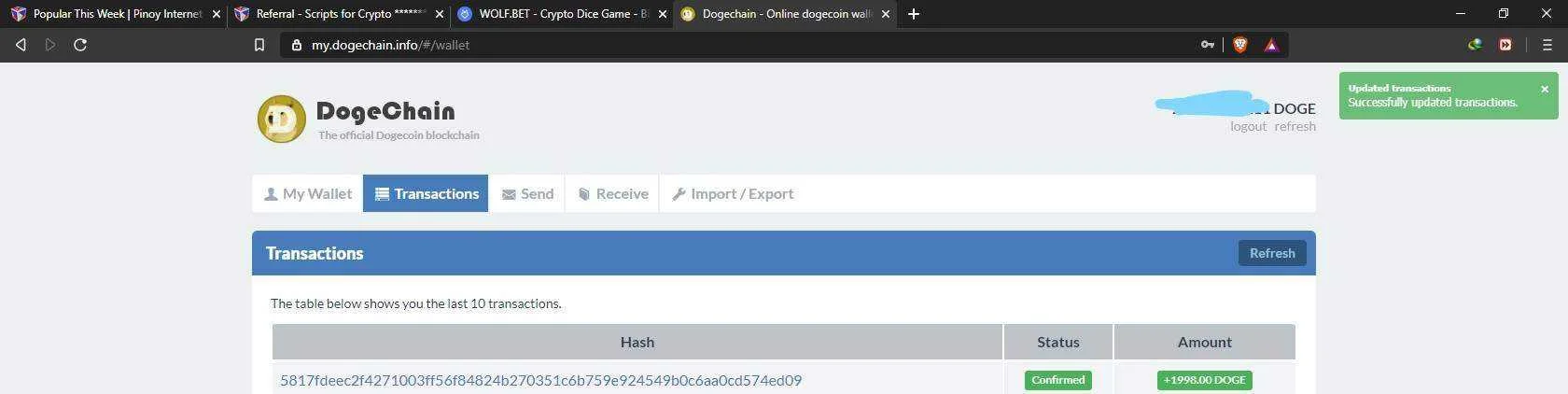Click the +1998.00 DOGE amount badge
This screenshot has width=1568, height=394.
1205,380
